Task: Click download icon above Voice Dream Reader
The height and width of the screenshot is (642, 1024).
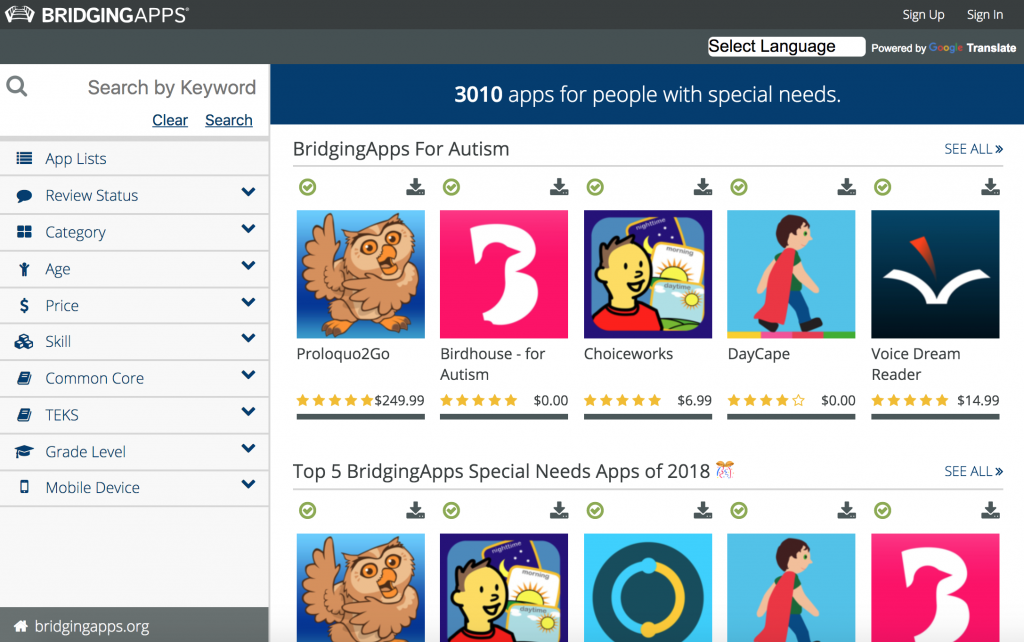Action: (990, 187)
